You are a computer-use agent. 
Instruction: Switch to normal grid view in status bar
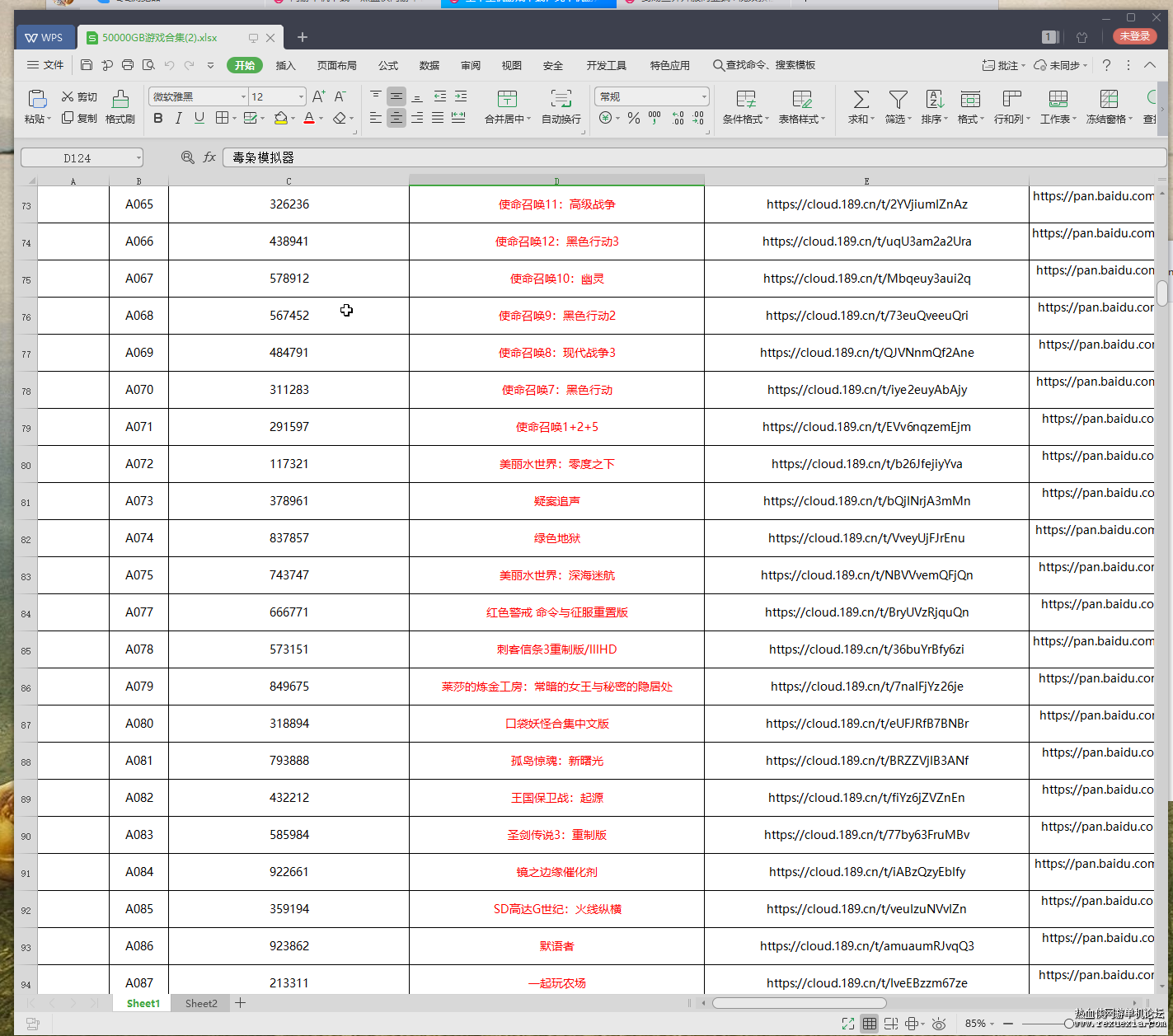870,1024
